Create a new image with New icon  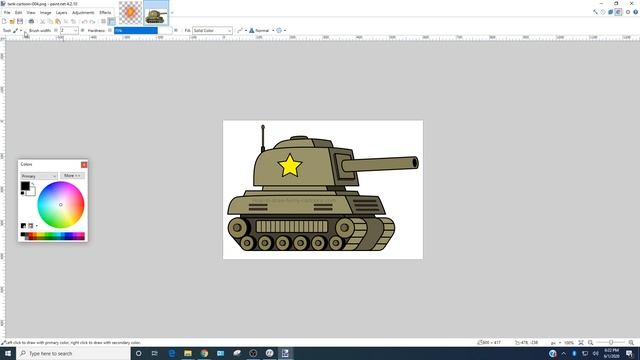tap(4, 21)
